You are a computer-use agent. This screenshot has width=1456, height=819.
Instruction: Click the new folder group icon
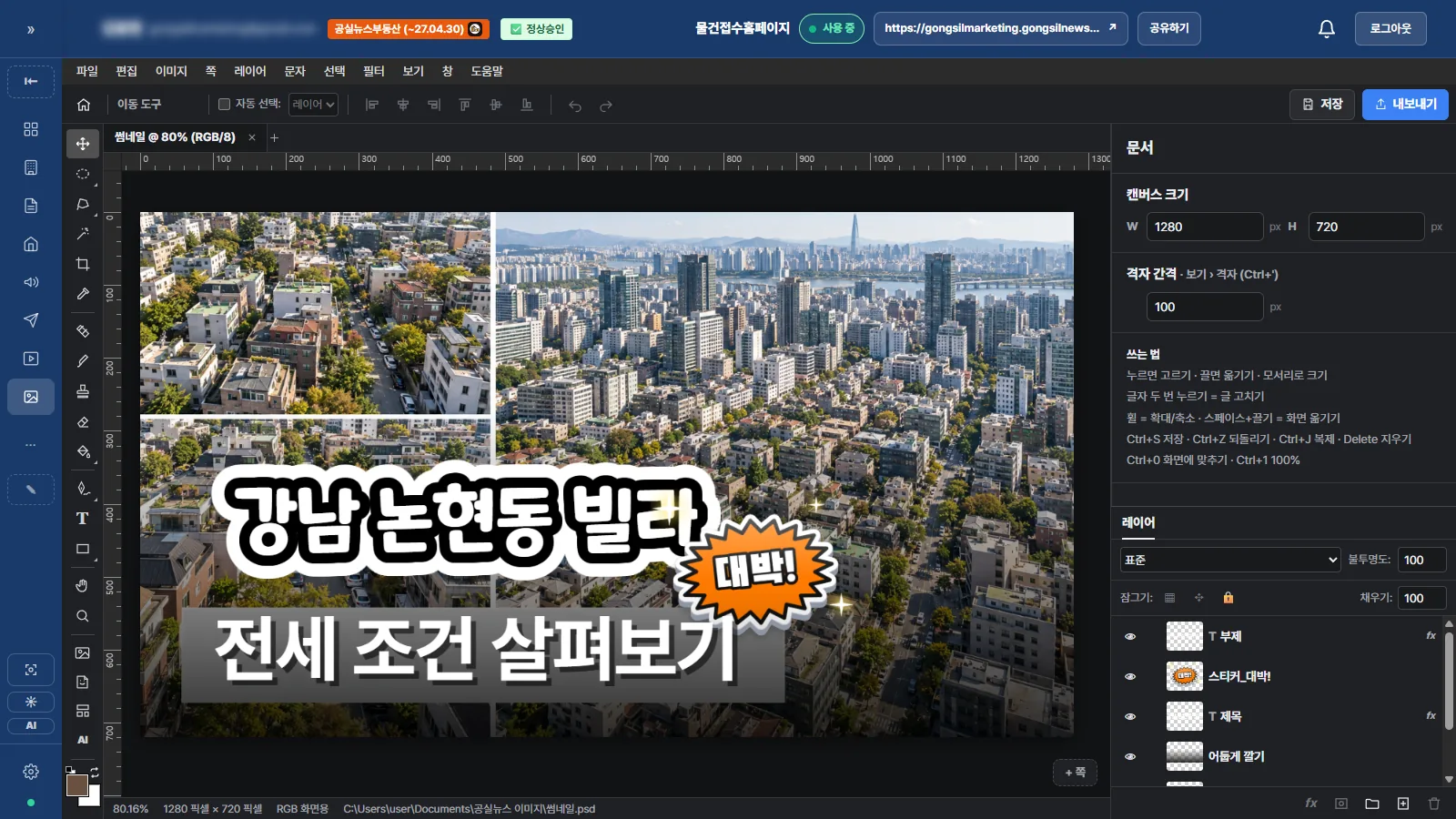[x=1372, y=804]
